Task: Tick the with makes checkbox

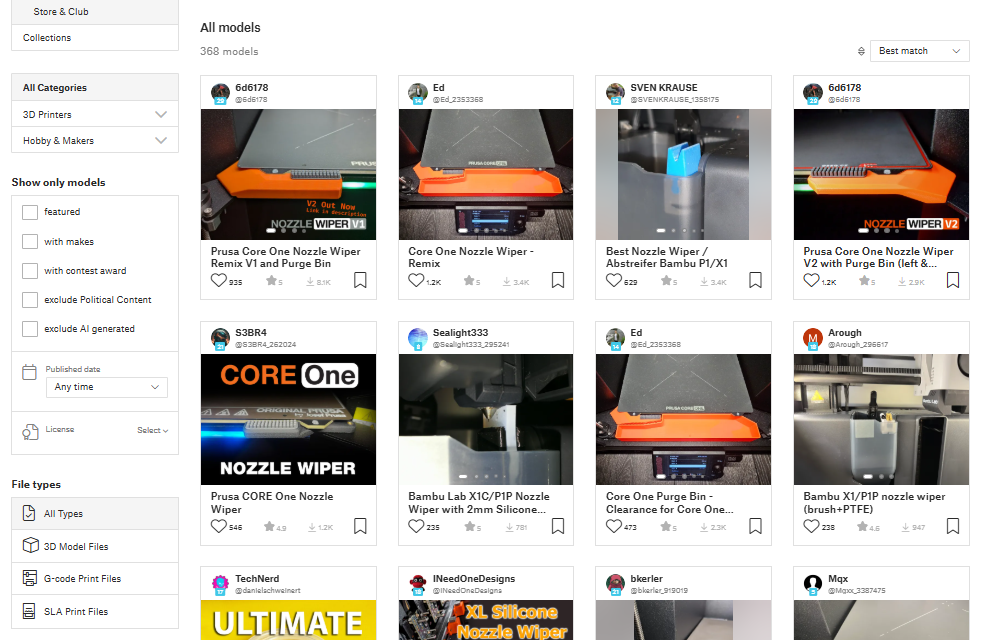Action: click(x=30, y=241)
